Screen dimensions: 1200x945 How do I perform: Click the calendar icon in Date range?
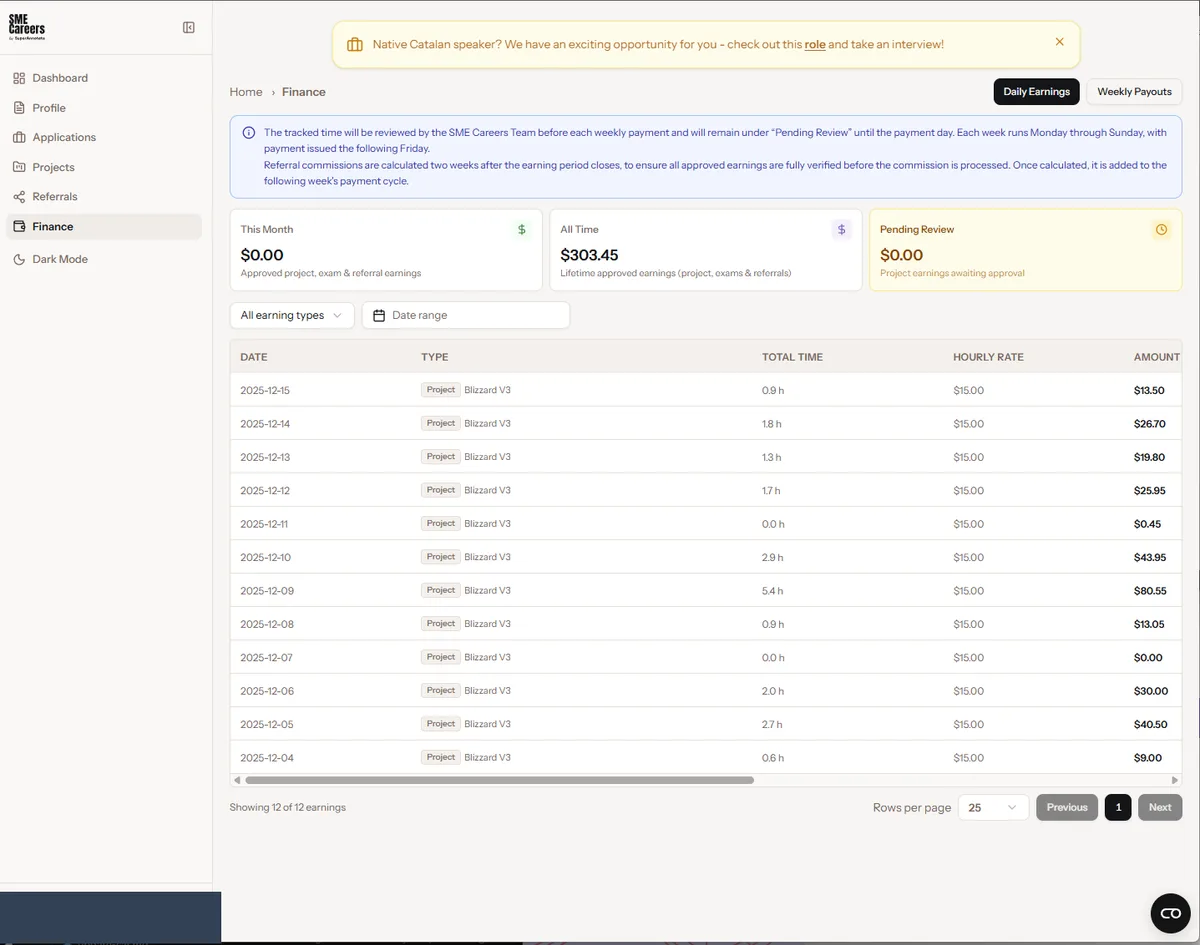379,315
